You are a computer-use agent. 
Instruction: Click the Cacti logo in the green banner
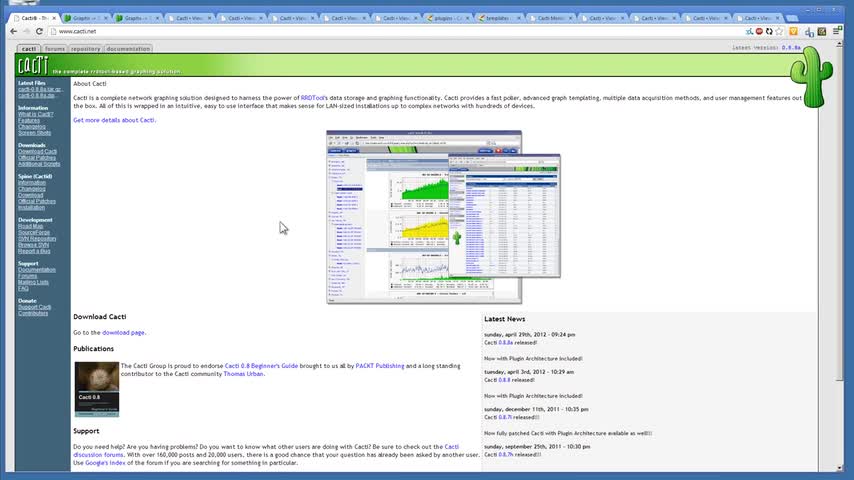33,65
